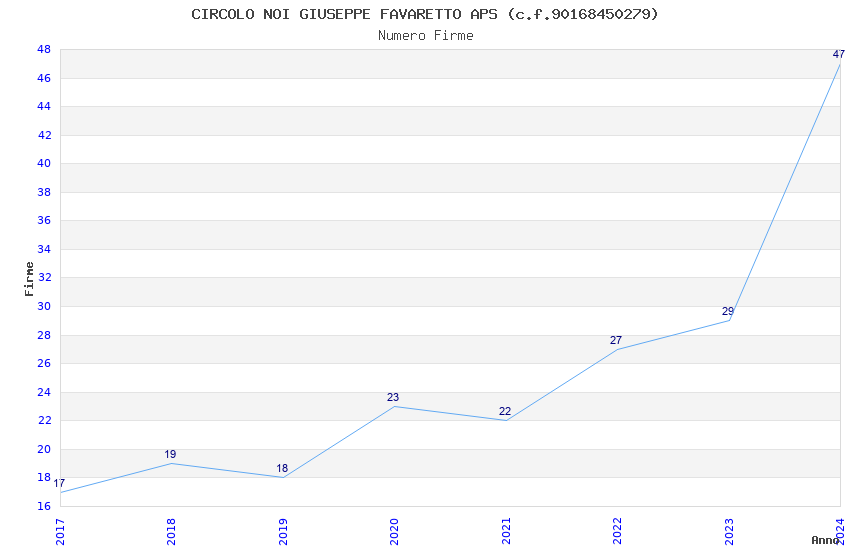
Task: Click y-axis tick value 28
Action: (44, 335)
